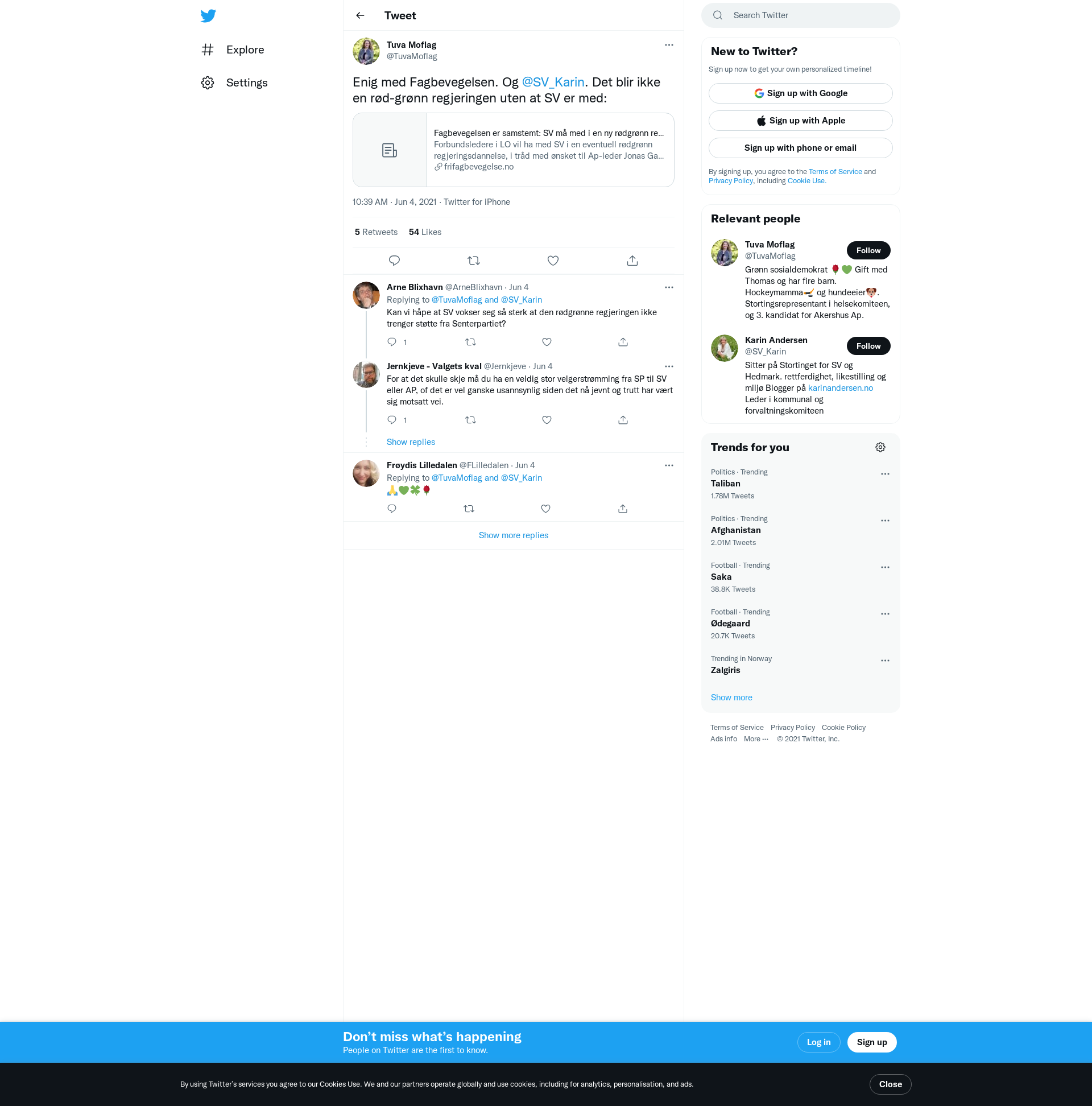The image size is (1092, 1106).
Task: Click the Search Twitter field
Action: (x=800, y=15)
